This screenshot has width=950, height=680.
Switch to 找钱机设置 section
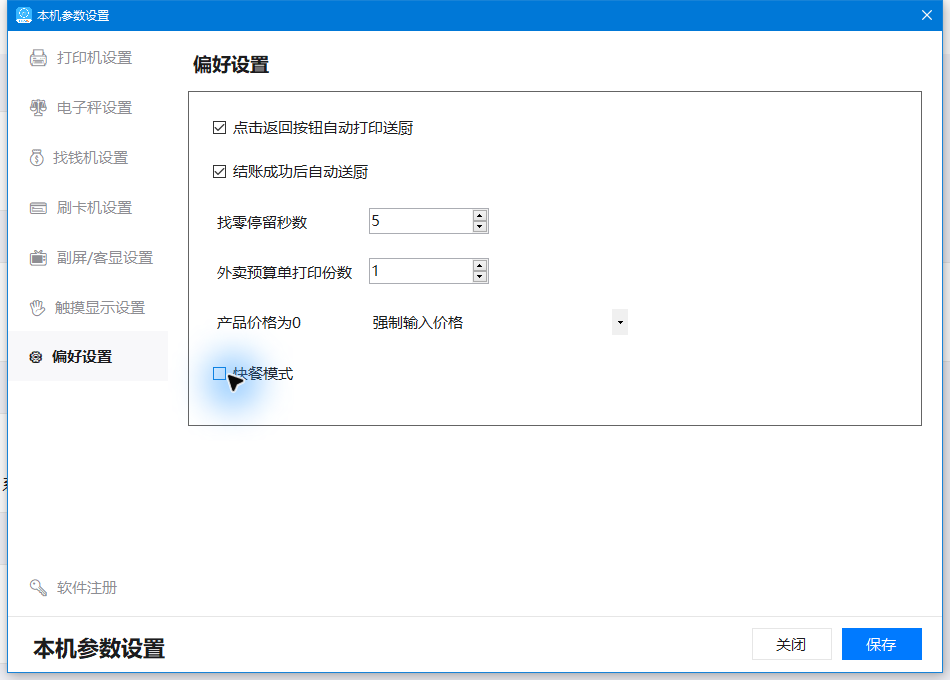pos(88,158)
